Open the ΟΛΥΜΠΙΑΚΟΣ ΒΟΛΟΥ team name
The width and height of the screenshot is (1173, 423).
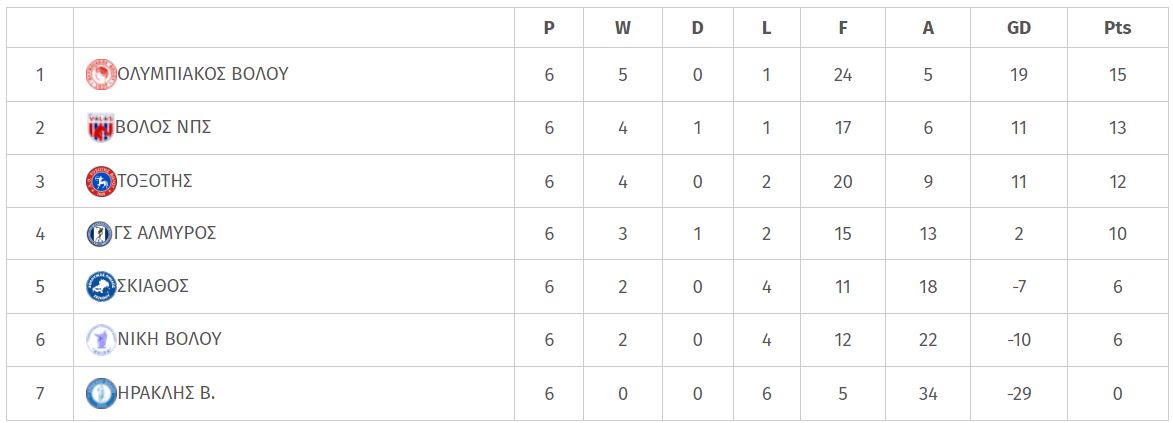click(203, 74)
